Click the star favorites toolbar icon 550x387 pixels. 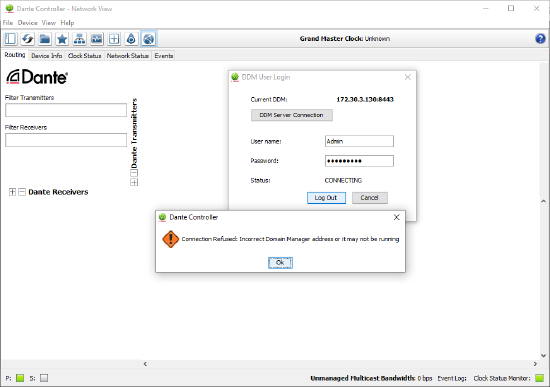[x=62, y=39]
